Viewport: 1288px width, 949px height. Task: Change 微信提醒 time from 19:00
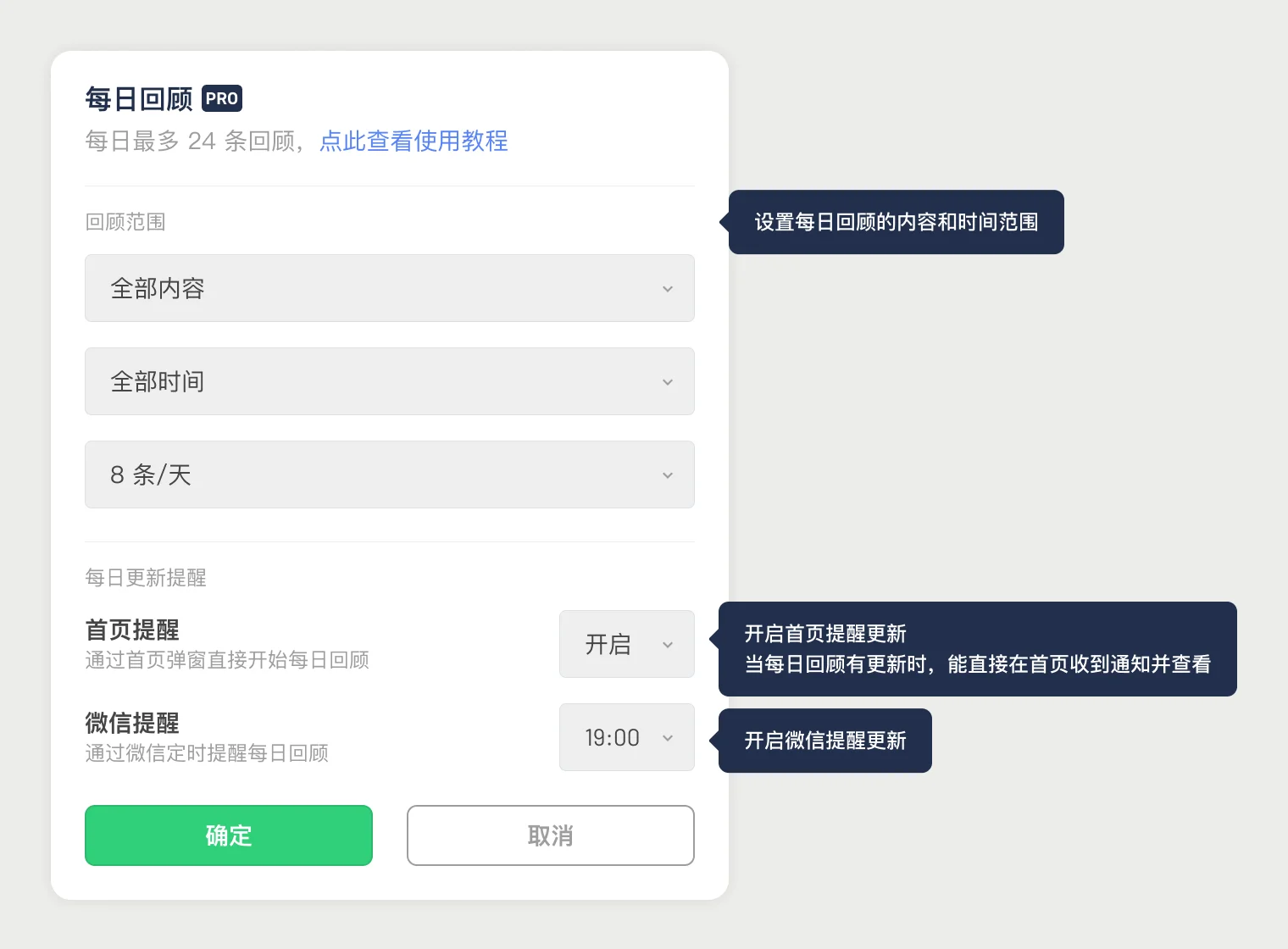(x=627, y=737)
